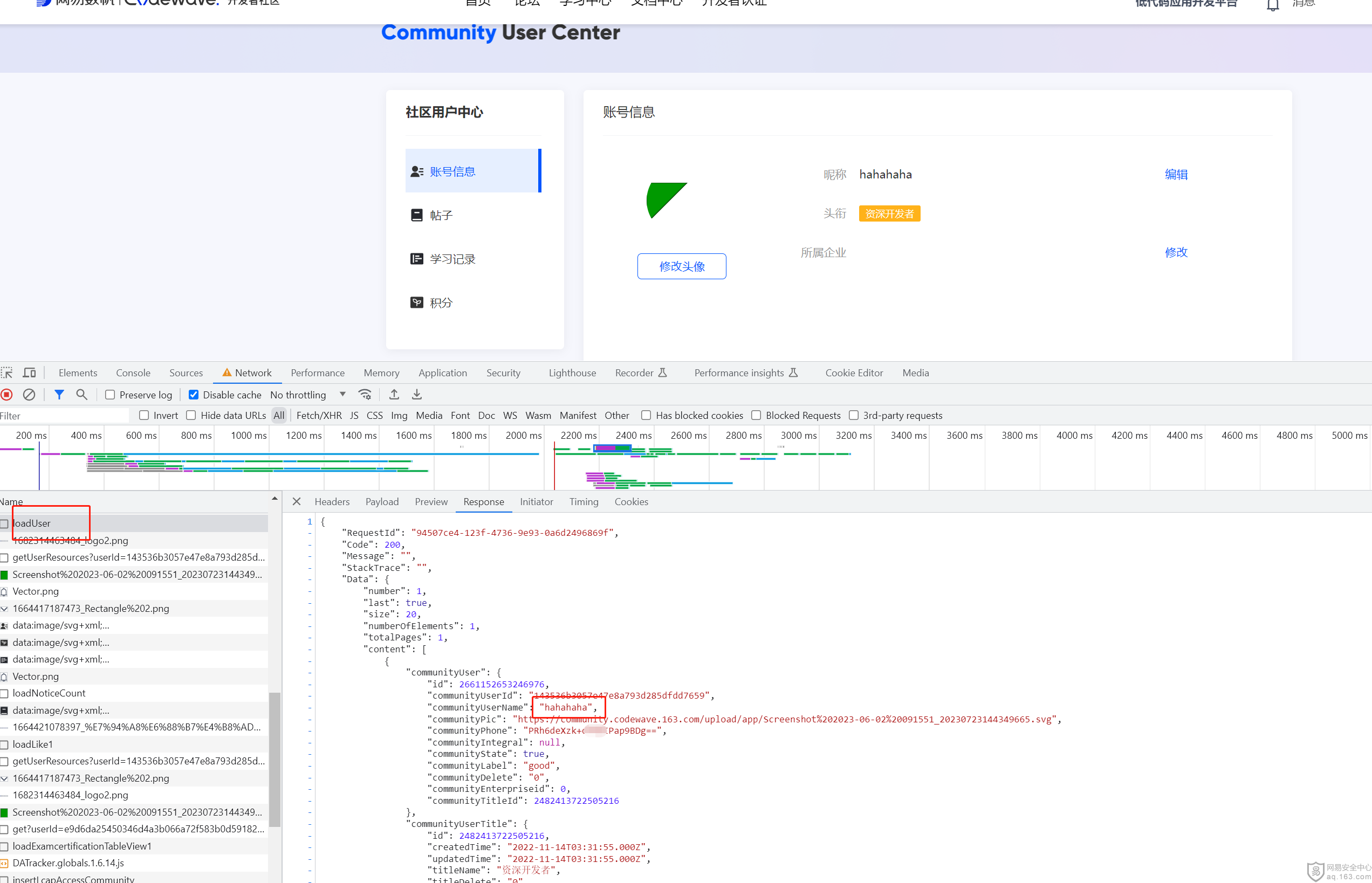Screen dimensions: 1372x883
Task: Click the green user avatar image
Action: tap(667, 200)
